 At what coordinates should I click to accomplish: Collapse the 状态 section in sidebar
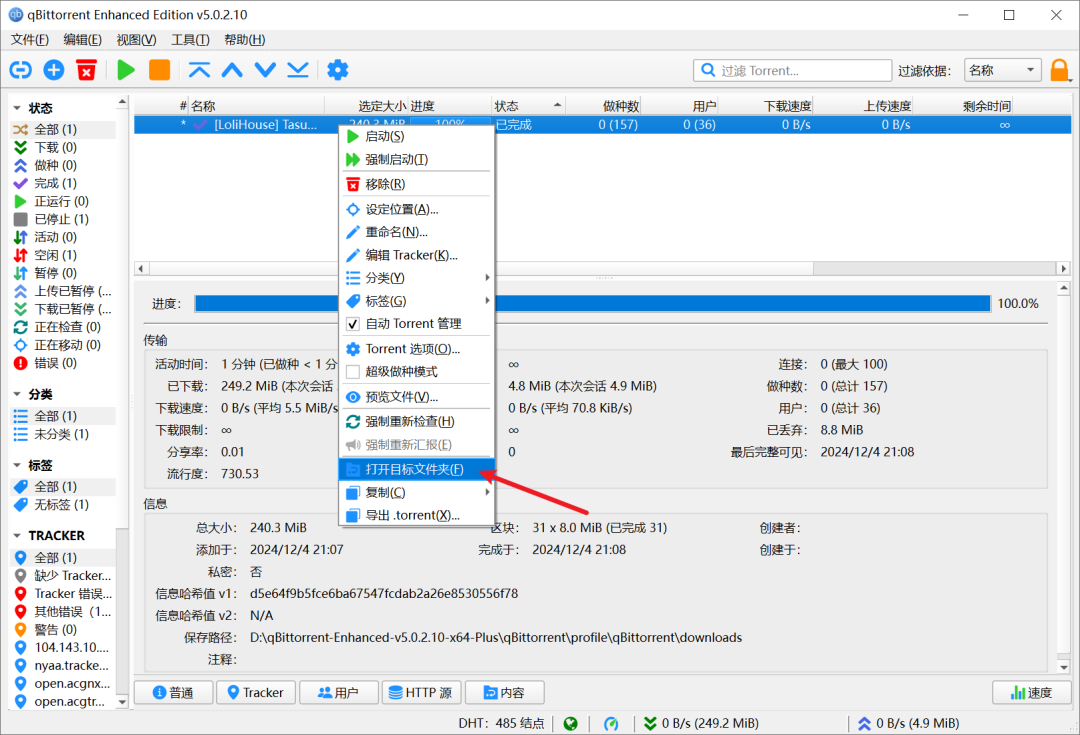pyautogui.click(x=17, y=108)
